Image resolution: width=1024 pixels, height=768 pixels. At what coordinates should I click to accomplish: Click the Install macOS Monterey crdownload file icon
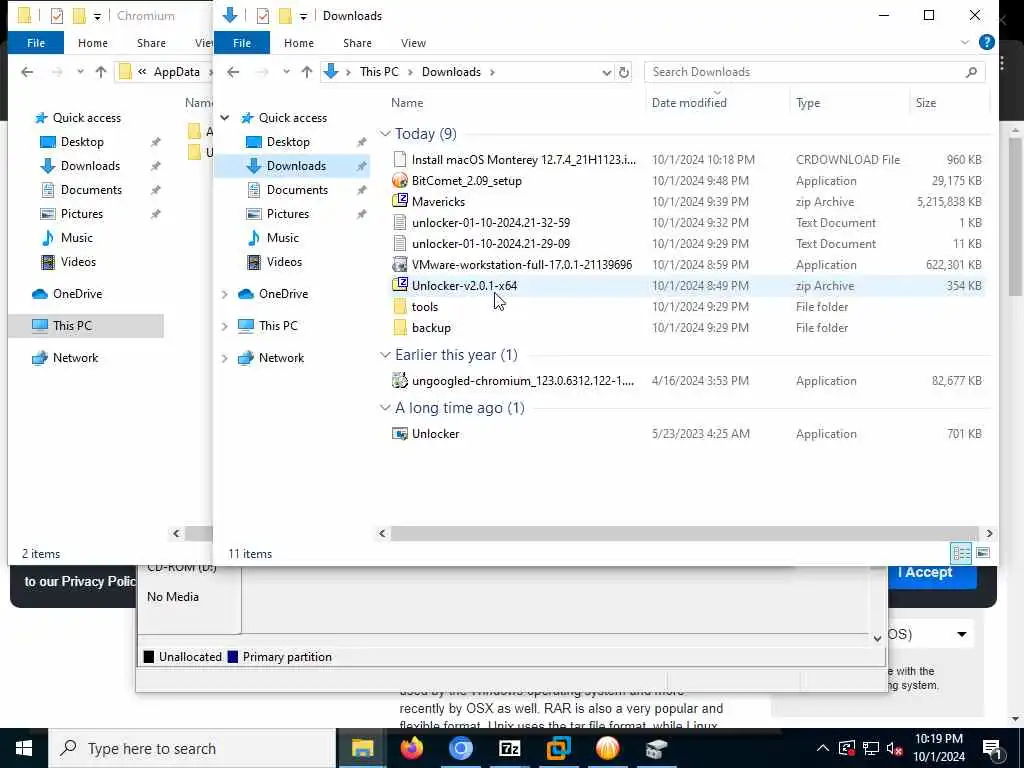point(400,159)
